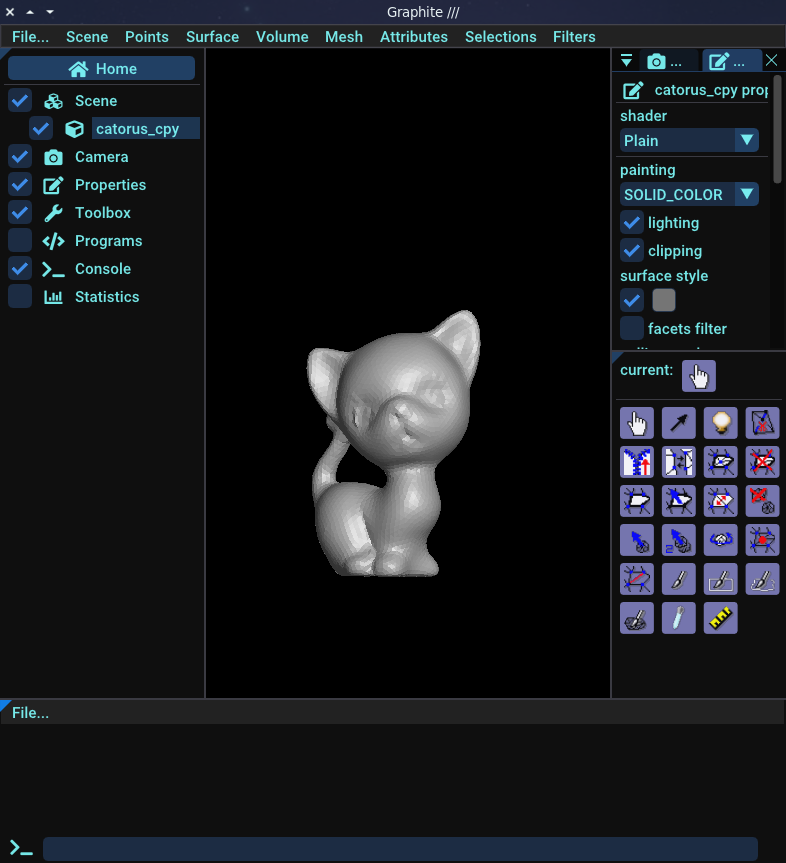786x863 pixels.
Task: Select the black arrow selection tool
Action: [x=679, y=423]
